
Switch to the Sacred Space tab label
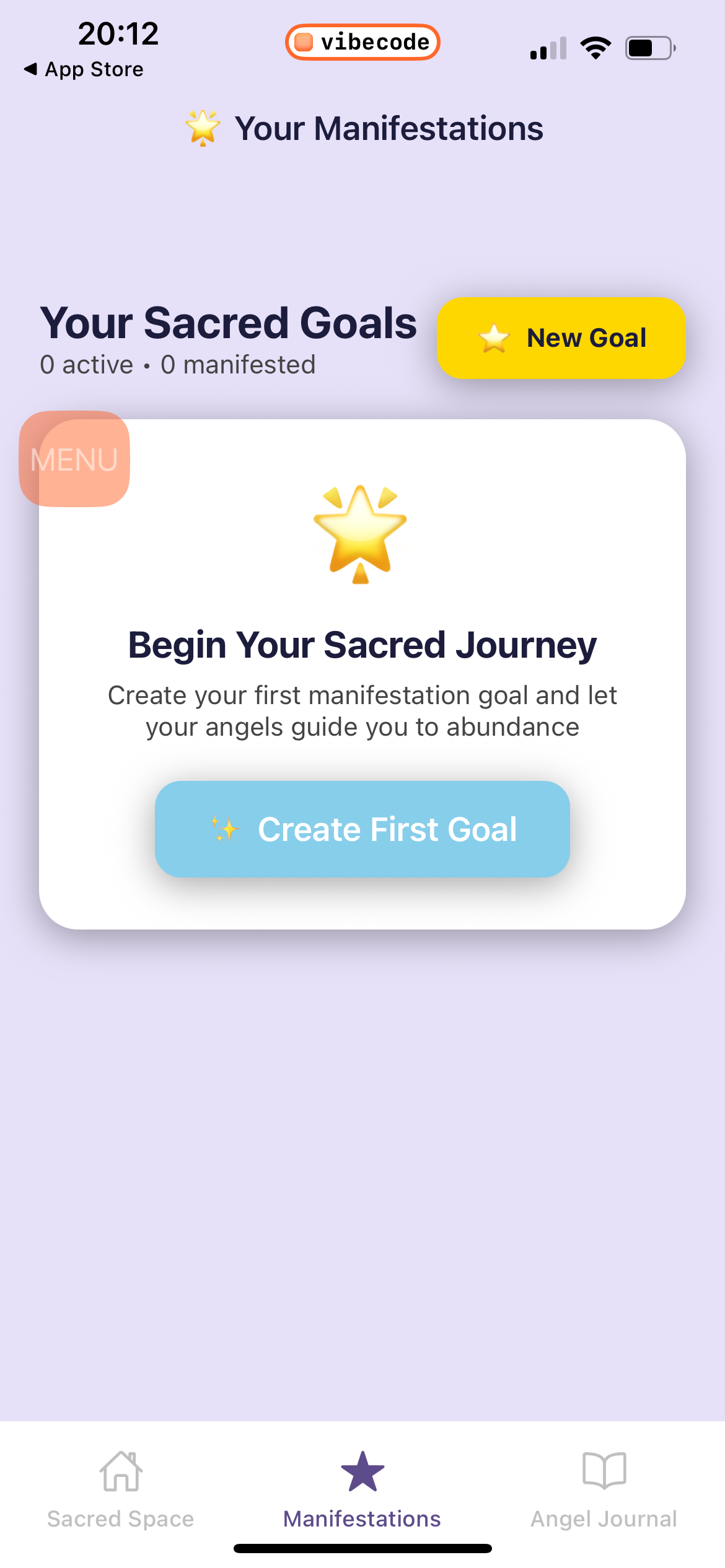click(121, 1519)
